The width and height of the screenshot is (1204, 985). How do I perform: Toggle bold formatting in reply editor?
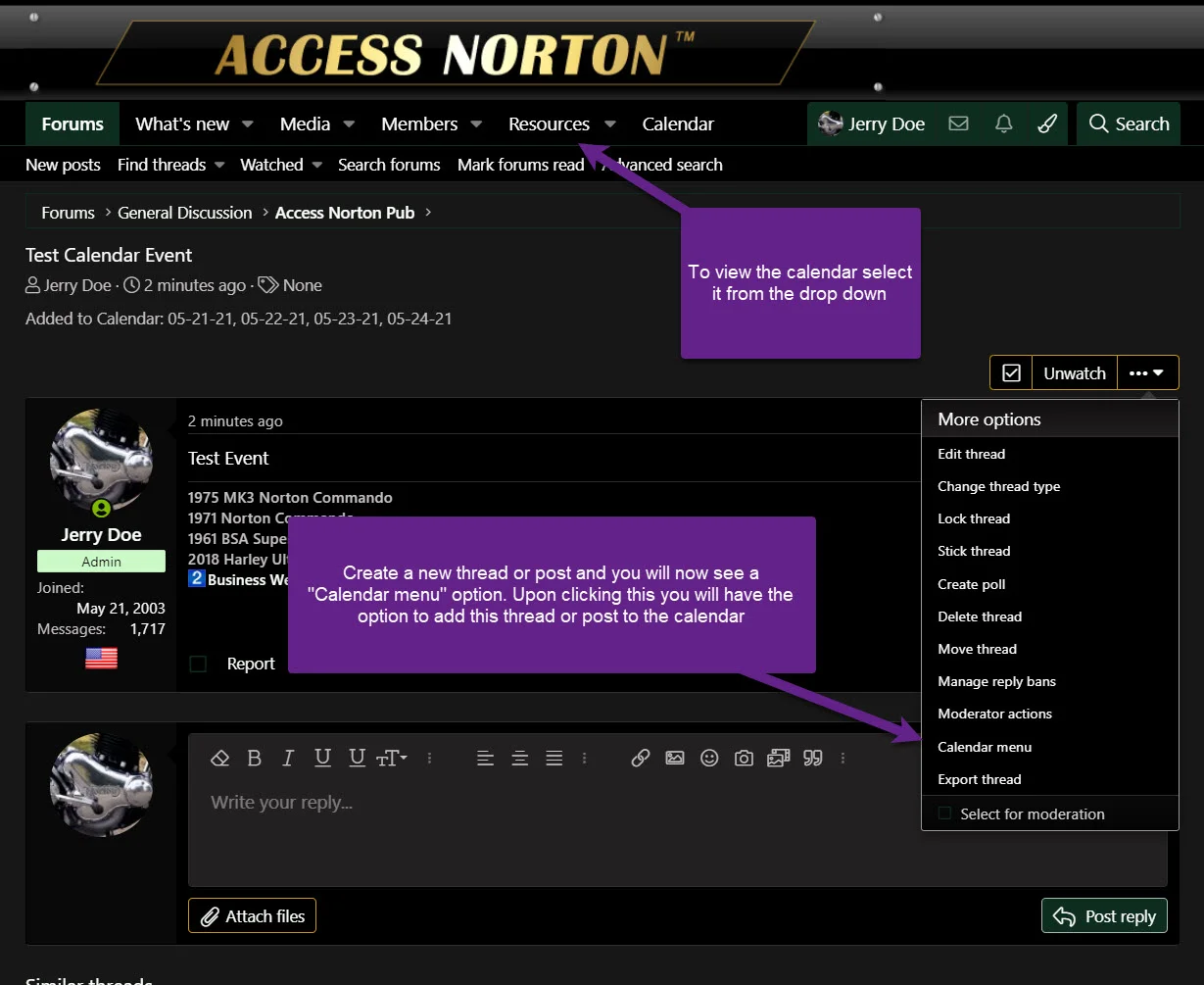point(254,758)
